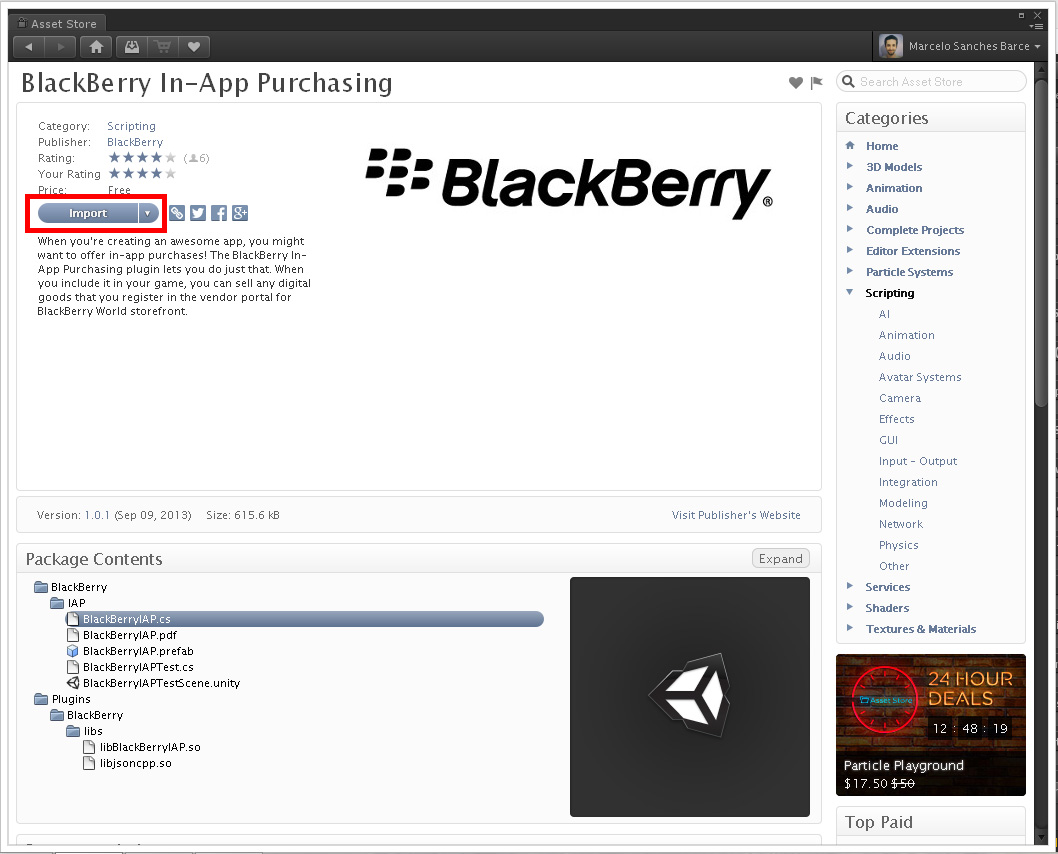The height and width of the screenshot is (854, 1058).
Task: Click the Home category house icon
Action: click(850, 145)
